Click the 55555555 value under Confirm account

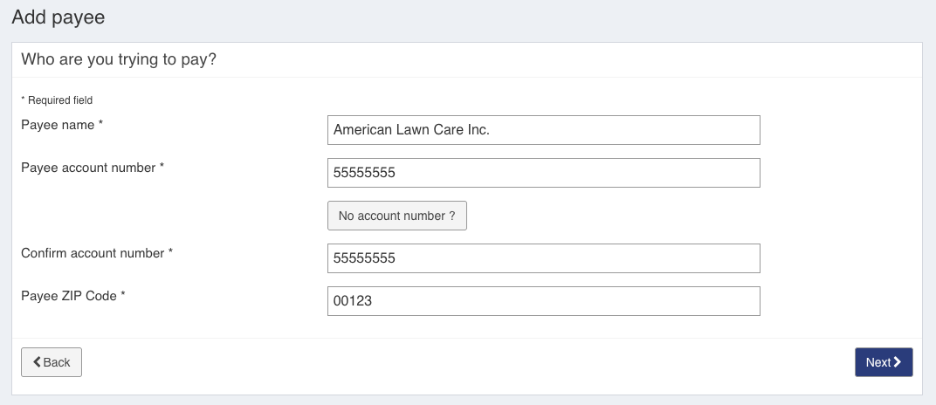point(364,258)
